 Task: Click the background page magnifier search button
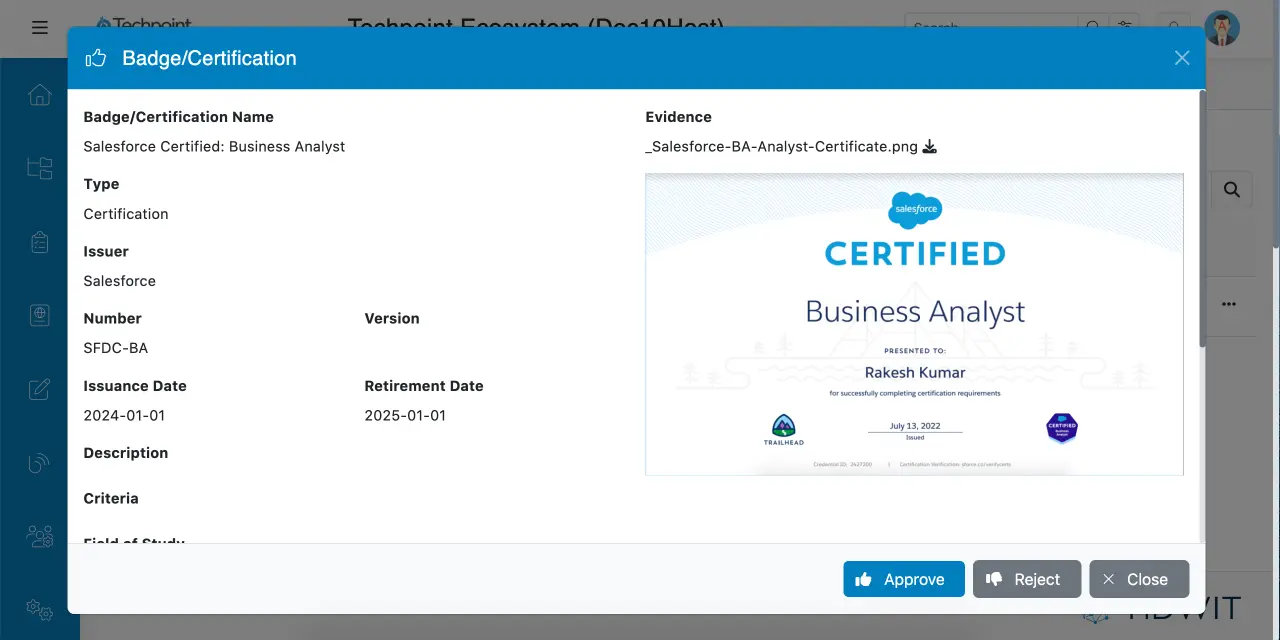click(1232, 189)
